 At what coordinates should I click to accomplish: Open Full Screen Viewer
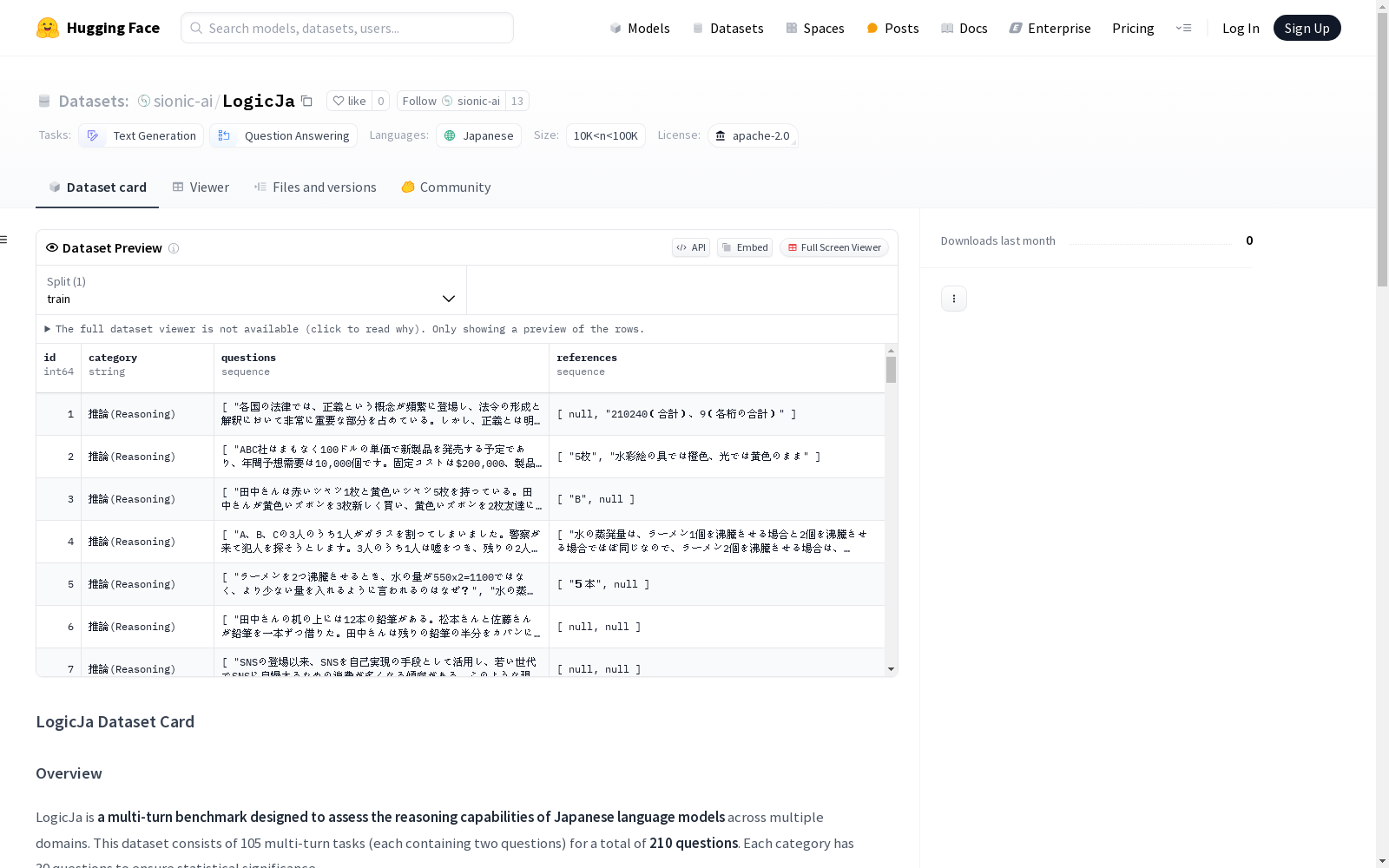pyautogui.click(x=833, y=247)
